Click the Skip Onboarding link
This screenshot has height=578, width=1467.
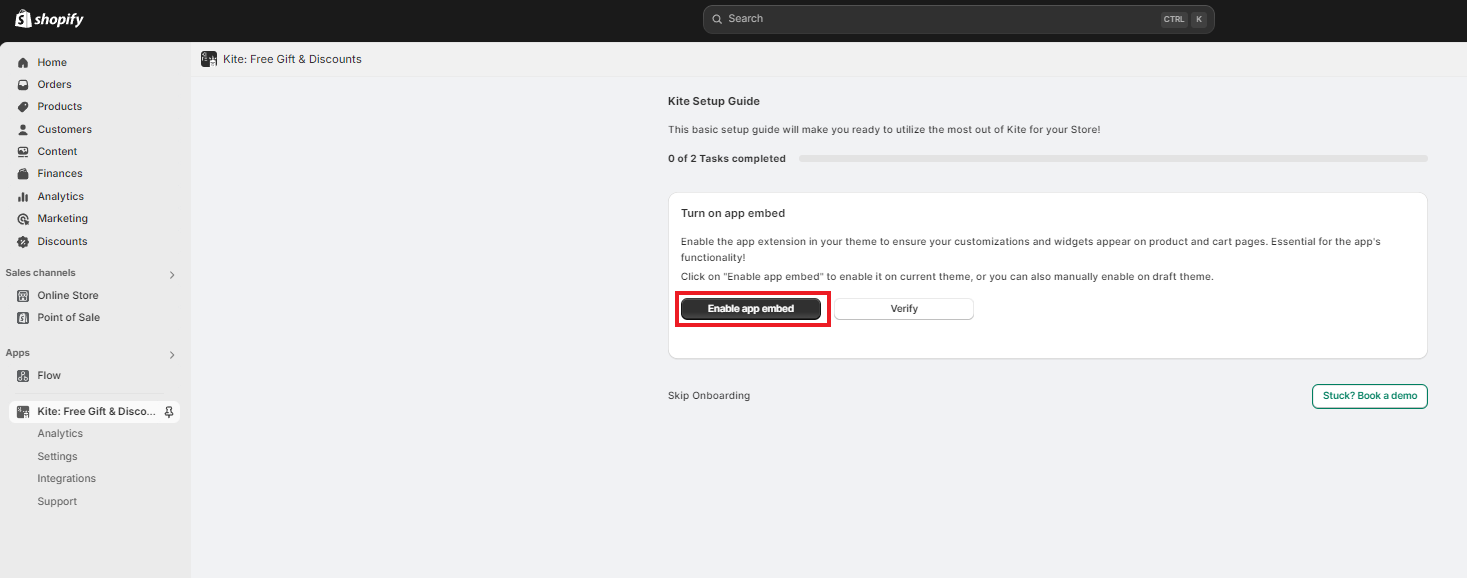point(708,396)
